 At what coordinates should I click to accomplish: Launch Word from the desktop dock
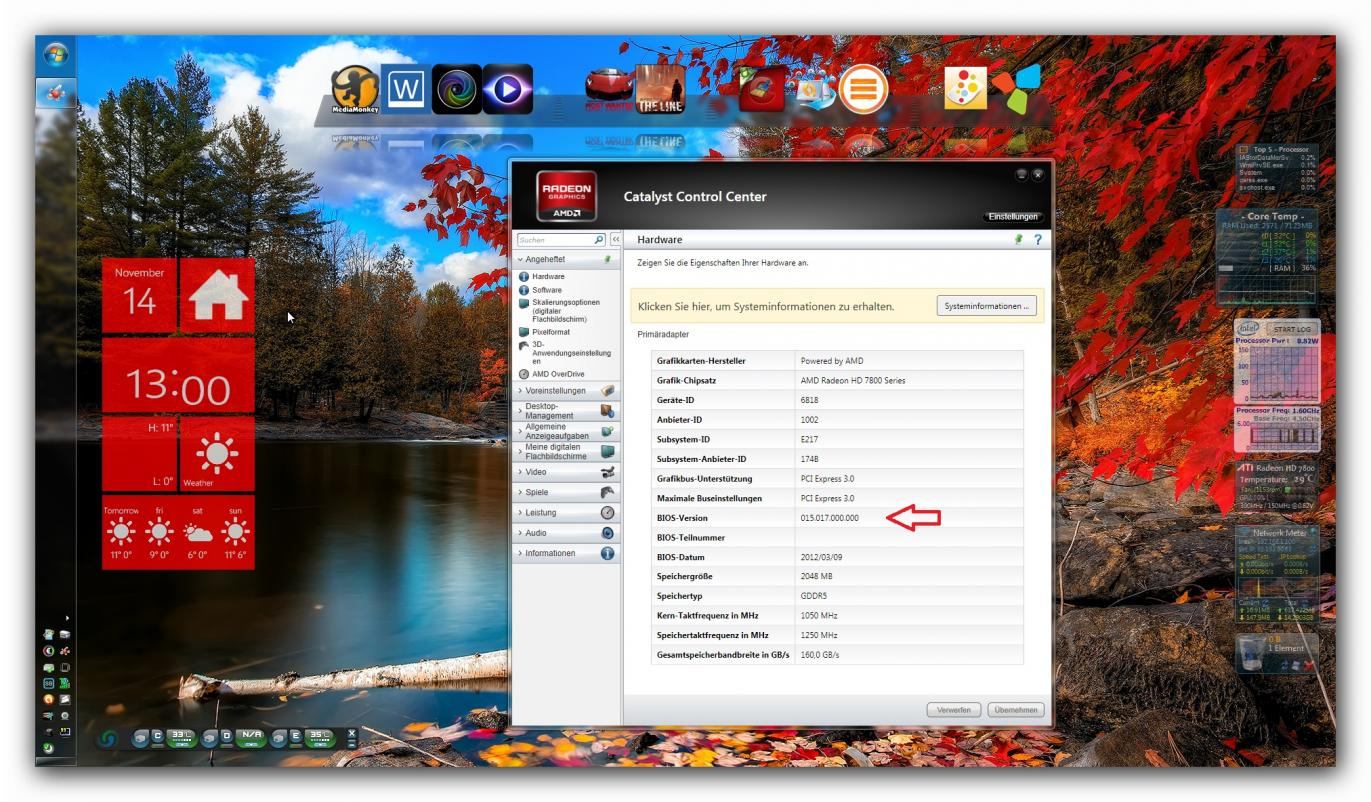coord(405,90)
